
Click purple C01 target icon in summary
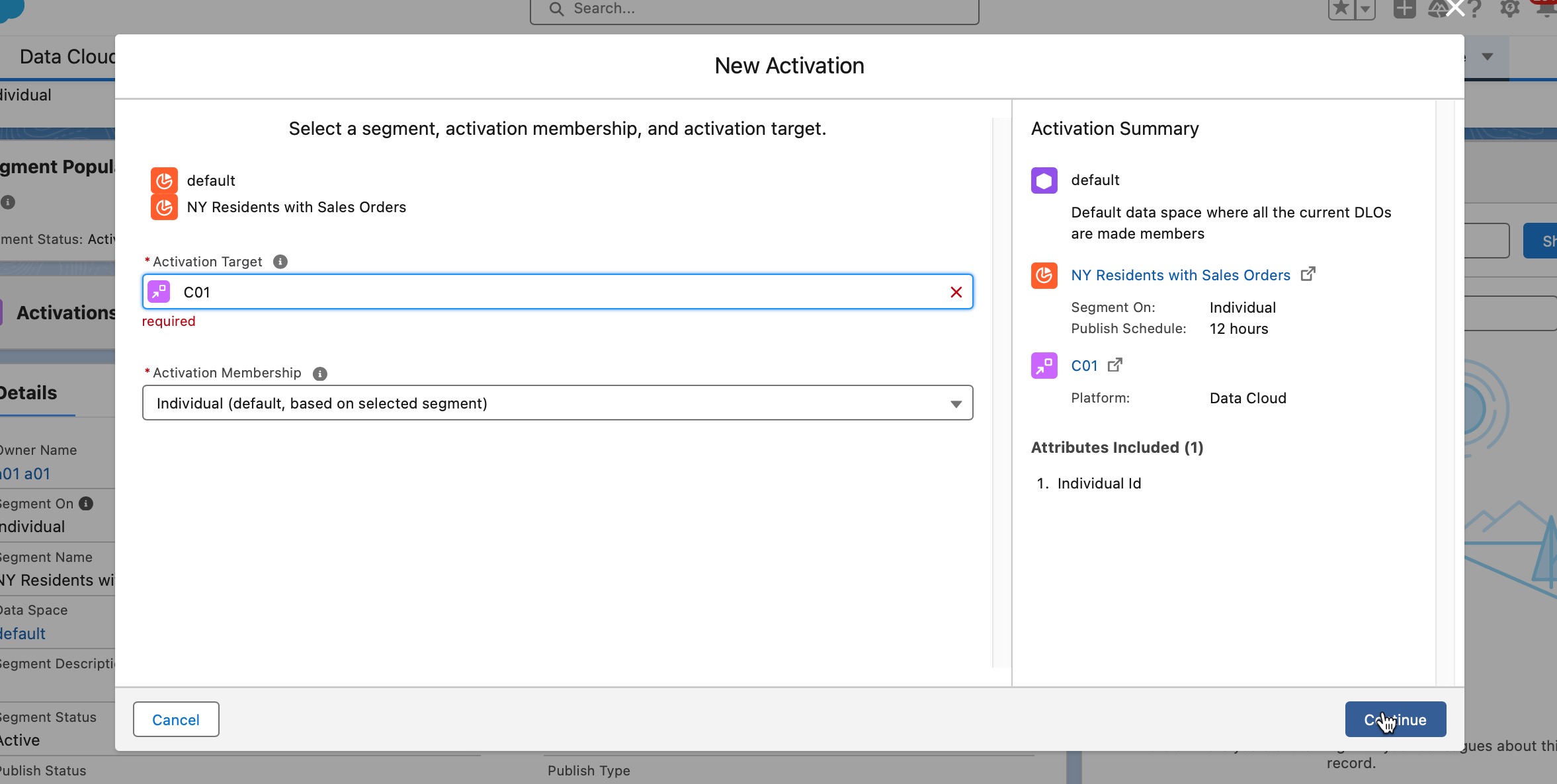(x=1044, y=366)
